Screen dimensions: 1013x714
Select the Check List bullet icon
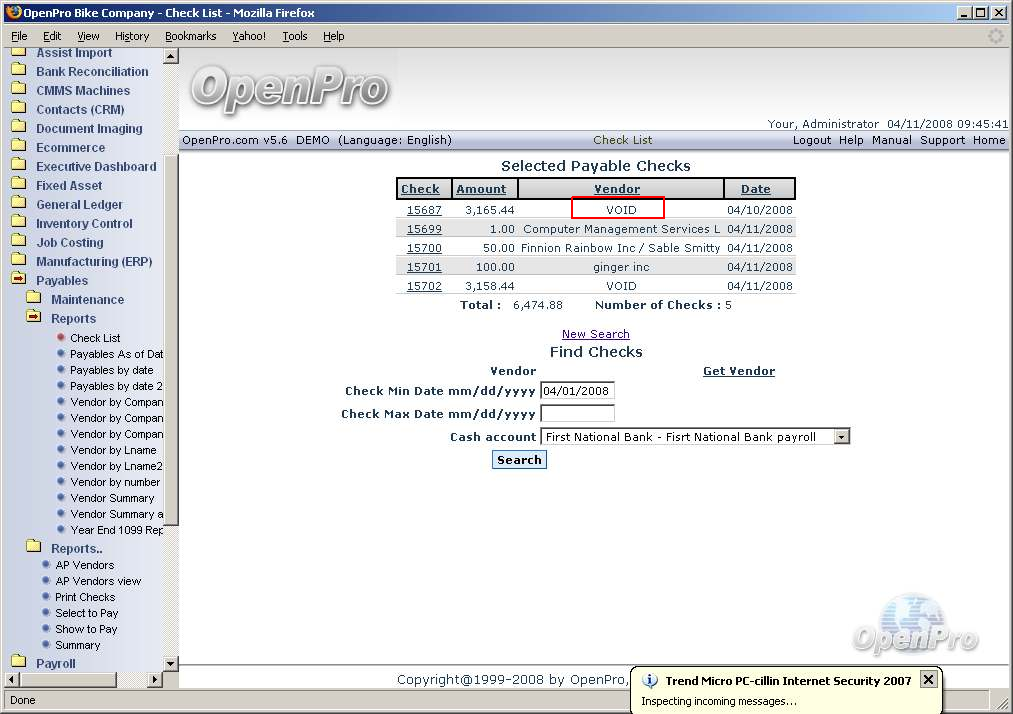61,338
